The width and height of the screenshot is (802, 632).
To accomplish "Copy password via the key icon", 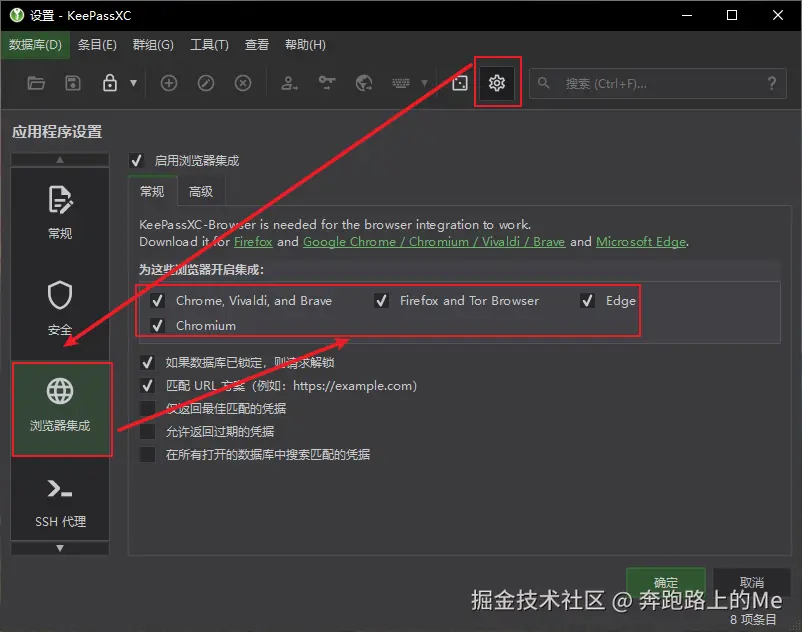I will coord(327,83).
